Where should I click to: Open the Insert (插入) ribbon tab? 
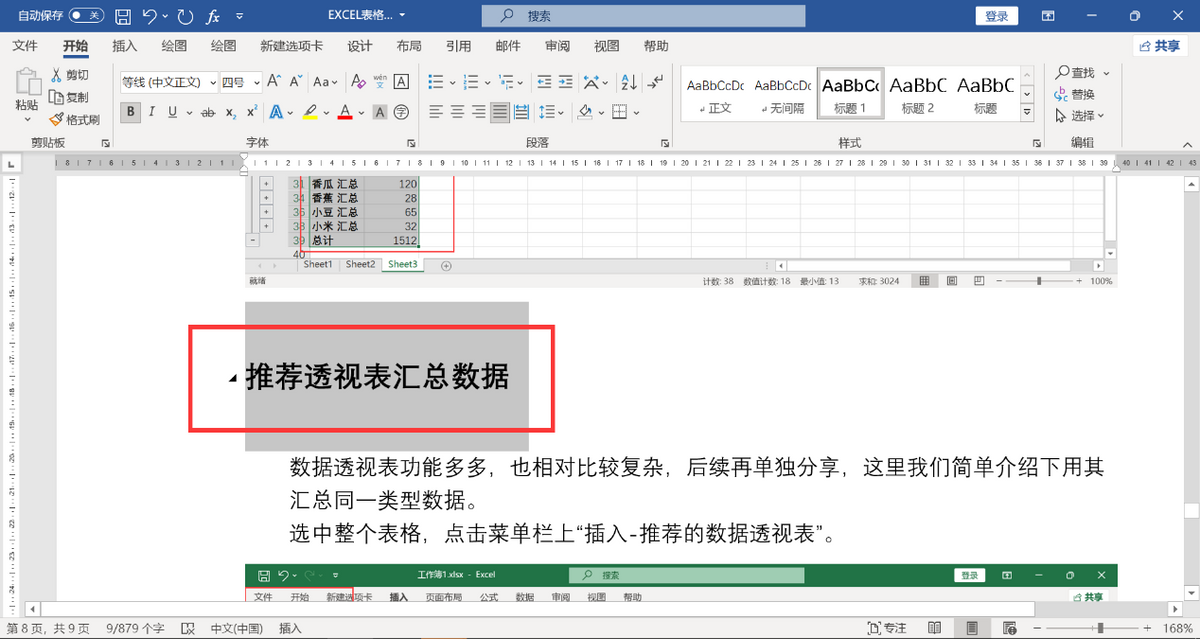coord(125,46)
